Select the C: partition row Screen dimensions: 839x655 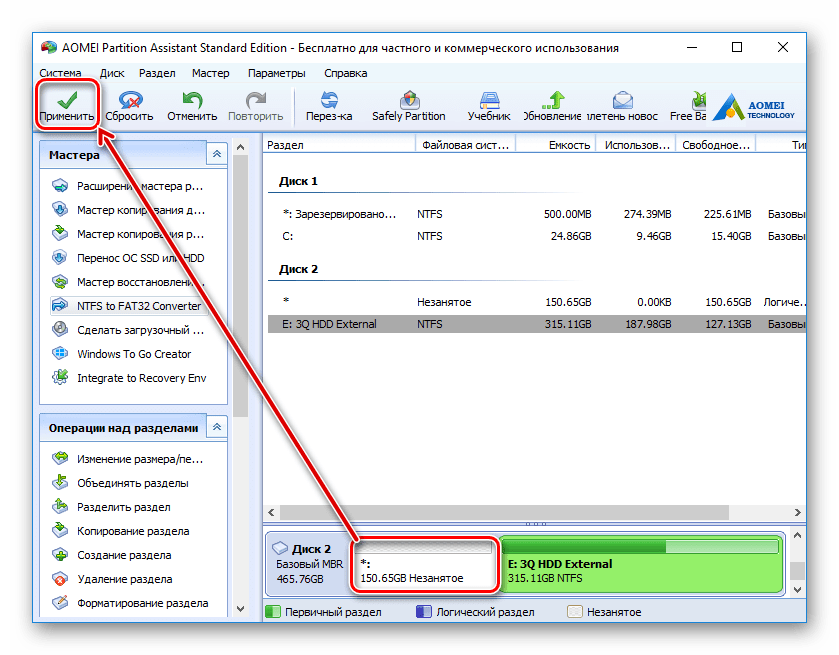coord(537,236)
